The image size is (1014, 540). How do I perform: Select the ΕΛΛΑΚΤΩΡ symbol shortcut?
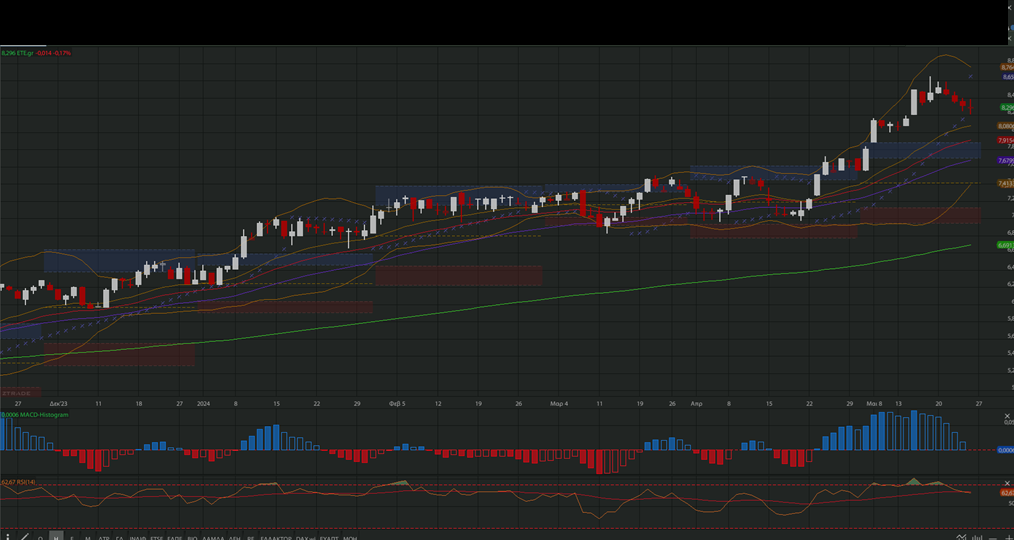(x=275, y=537)
